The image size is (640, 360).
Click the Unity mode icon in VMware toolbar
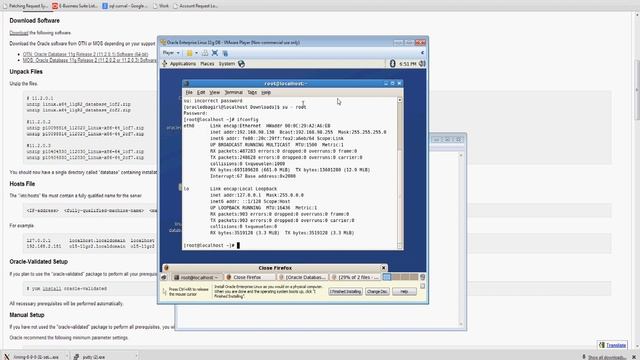point(225,53)
